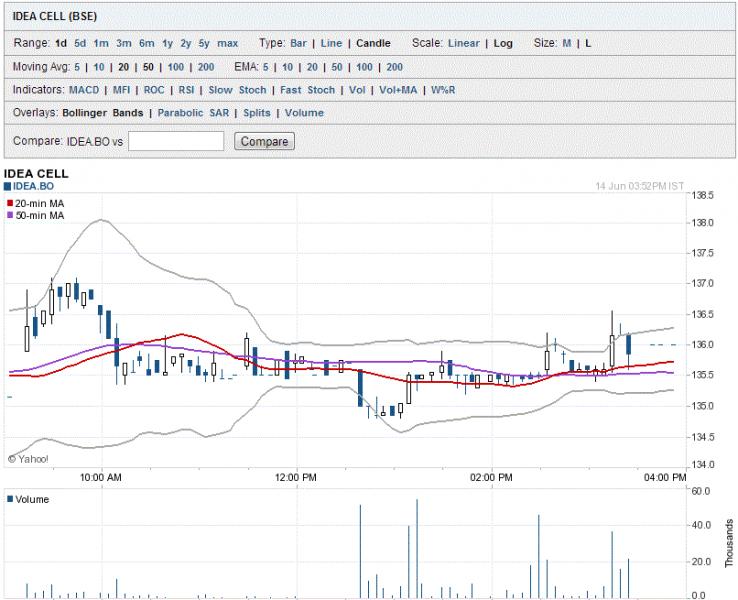Viewport: 738px width, 600px height.
Task: Open the IDEA.BO legend link
Action: 33,186
